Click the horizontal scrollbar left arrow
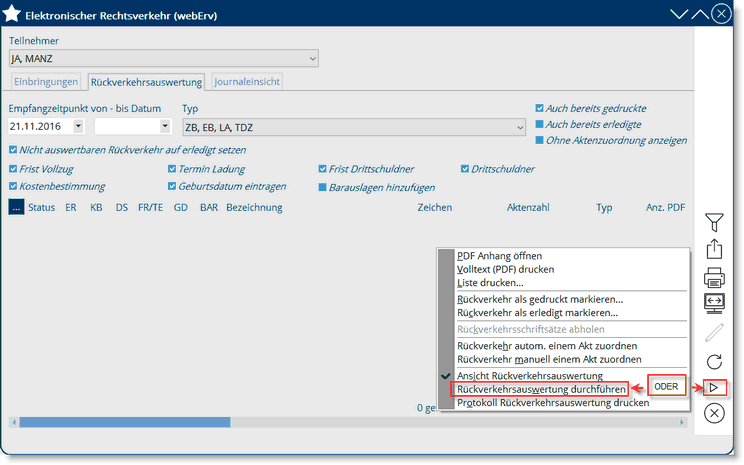 click(14, 422)
